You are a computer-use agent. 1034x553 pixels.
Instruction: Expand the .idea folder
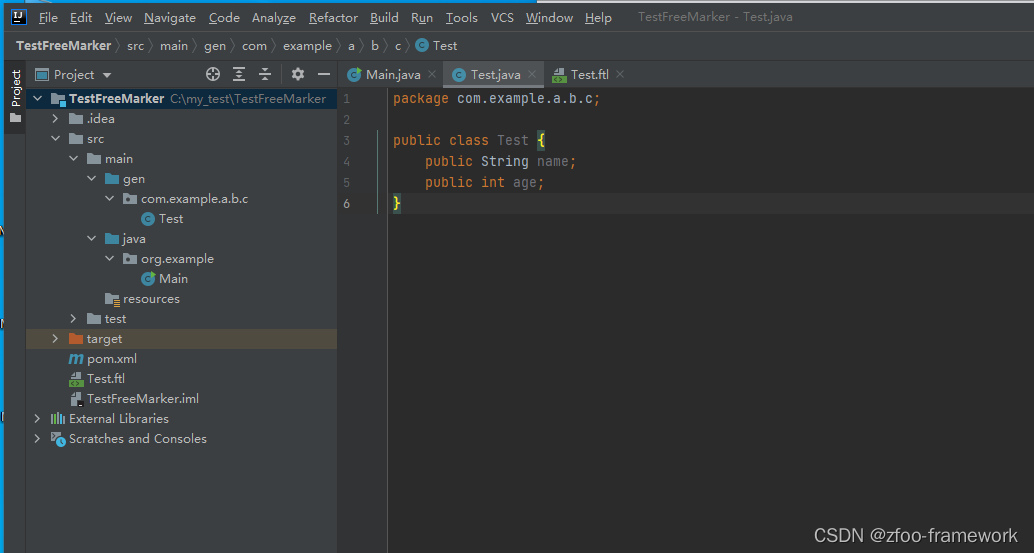point(55,119)
